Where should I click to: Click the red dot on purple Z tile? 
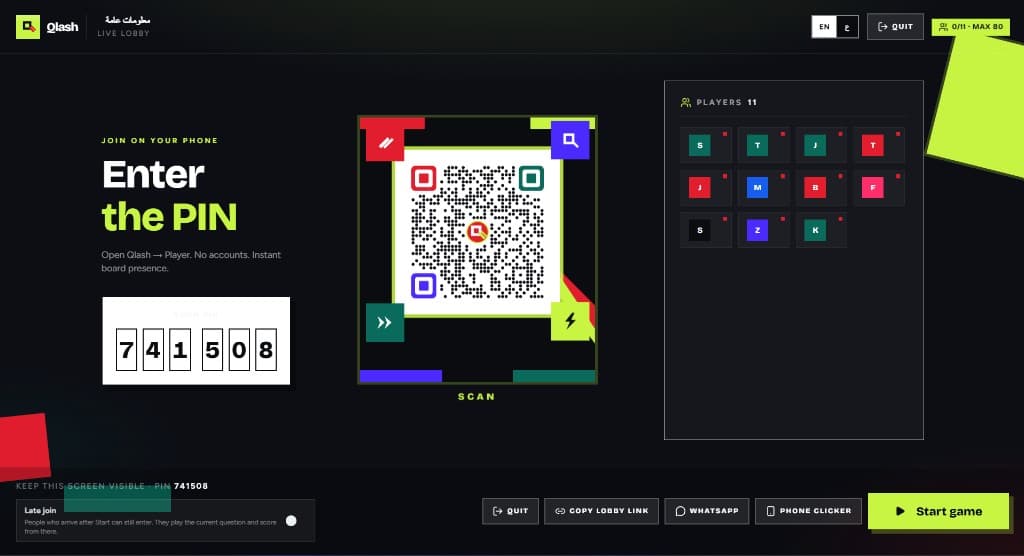point(782,219)
